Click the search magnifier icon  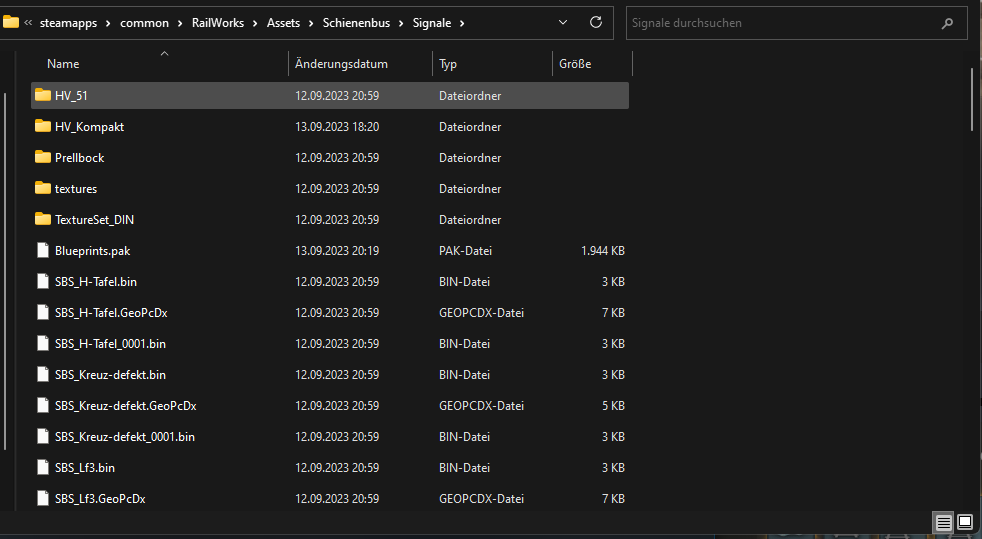tap(946, 23)
